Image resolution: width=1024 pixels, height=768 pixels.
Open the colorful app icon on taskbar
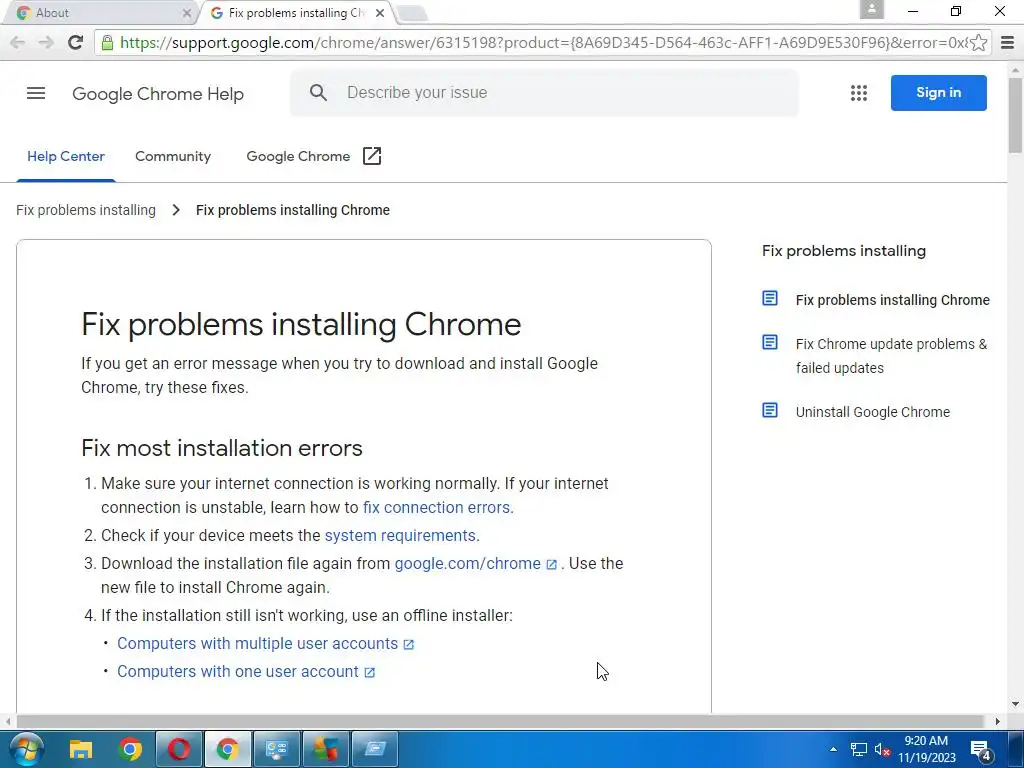coord(326,749)
